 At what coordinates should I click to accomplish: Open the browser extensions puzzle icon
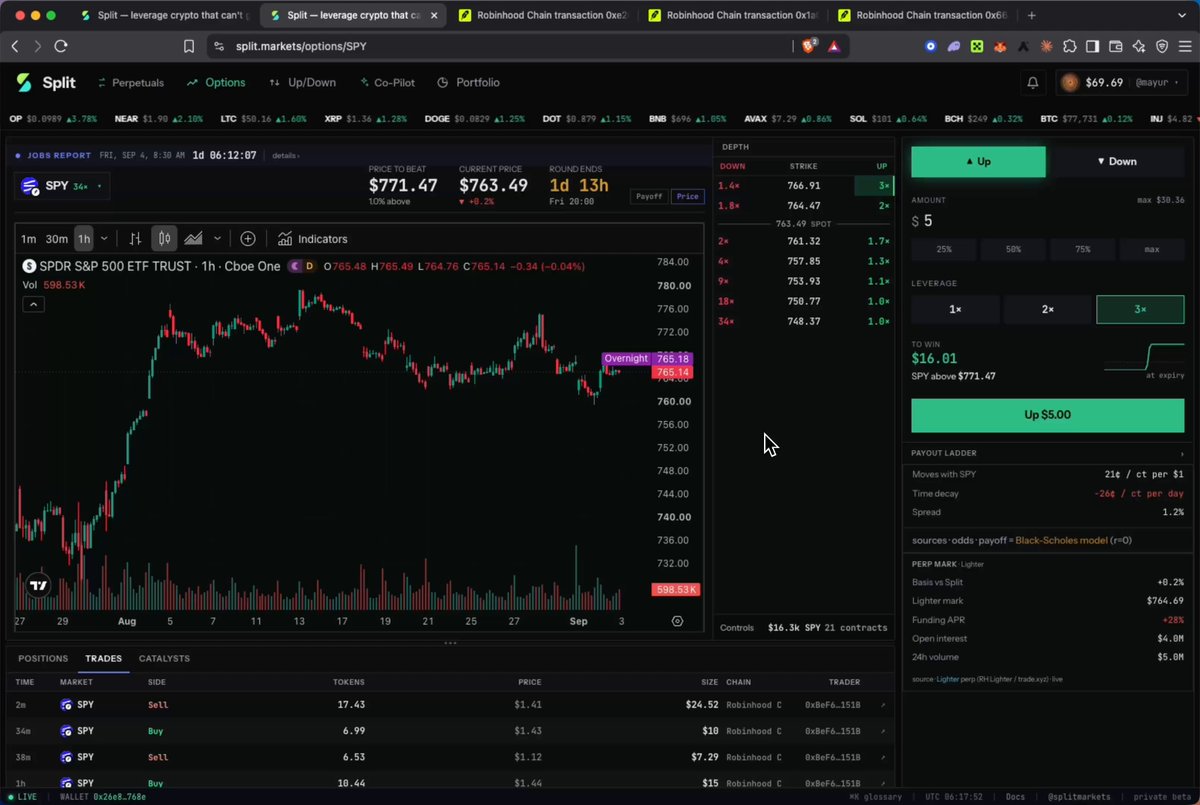(1069, 46)
